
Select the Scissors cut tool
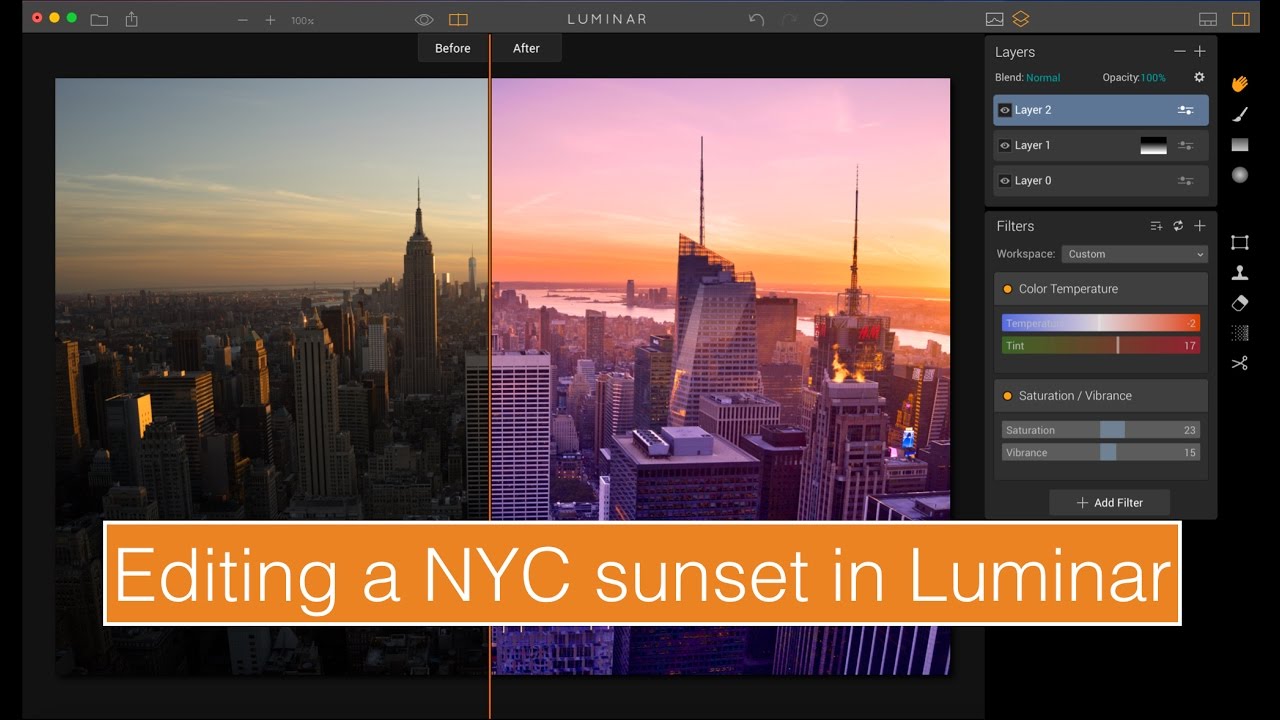1240,363
